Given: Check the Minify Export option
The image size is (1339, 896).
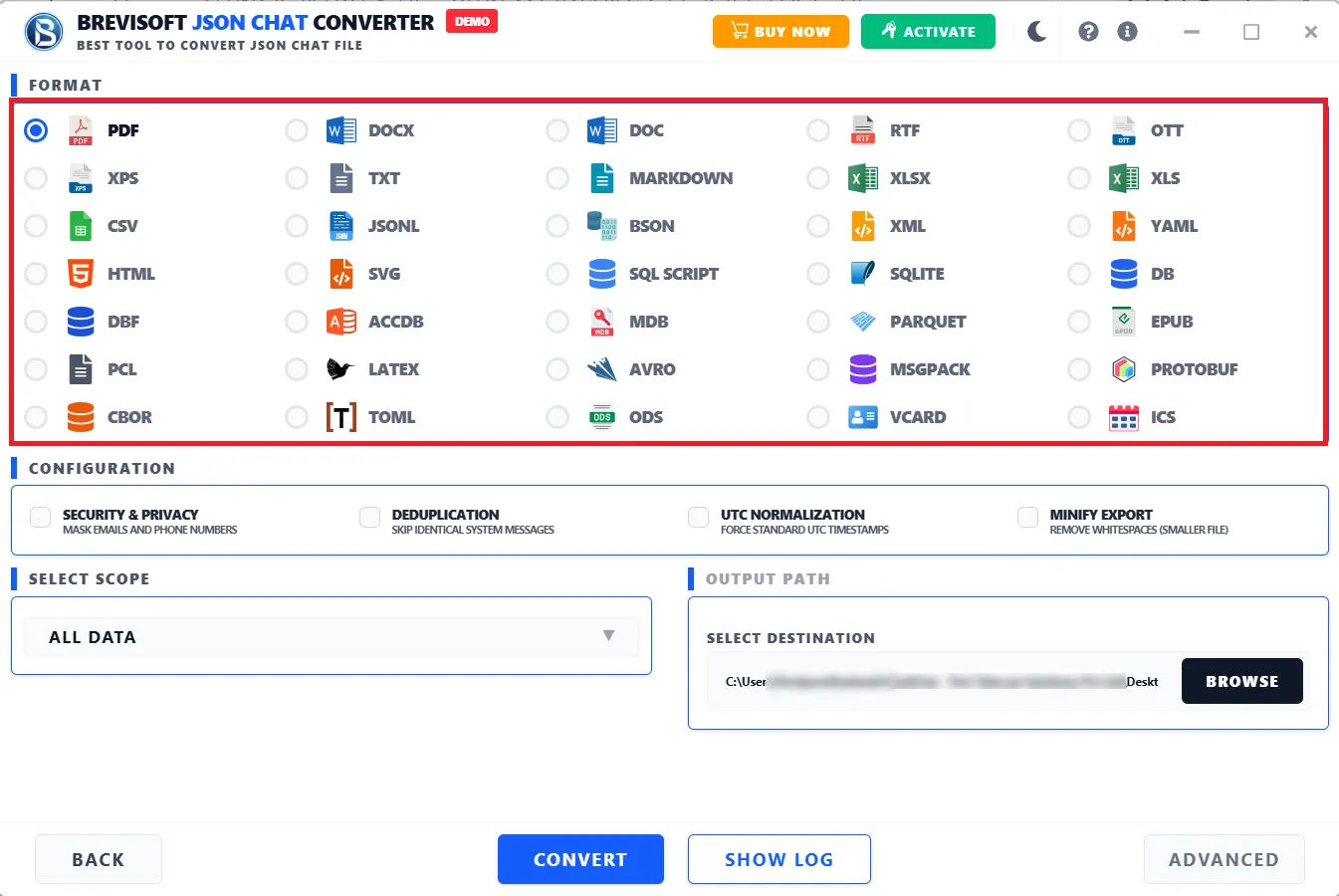Looking at the screenshot, I should (x=1028, y=517).
